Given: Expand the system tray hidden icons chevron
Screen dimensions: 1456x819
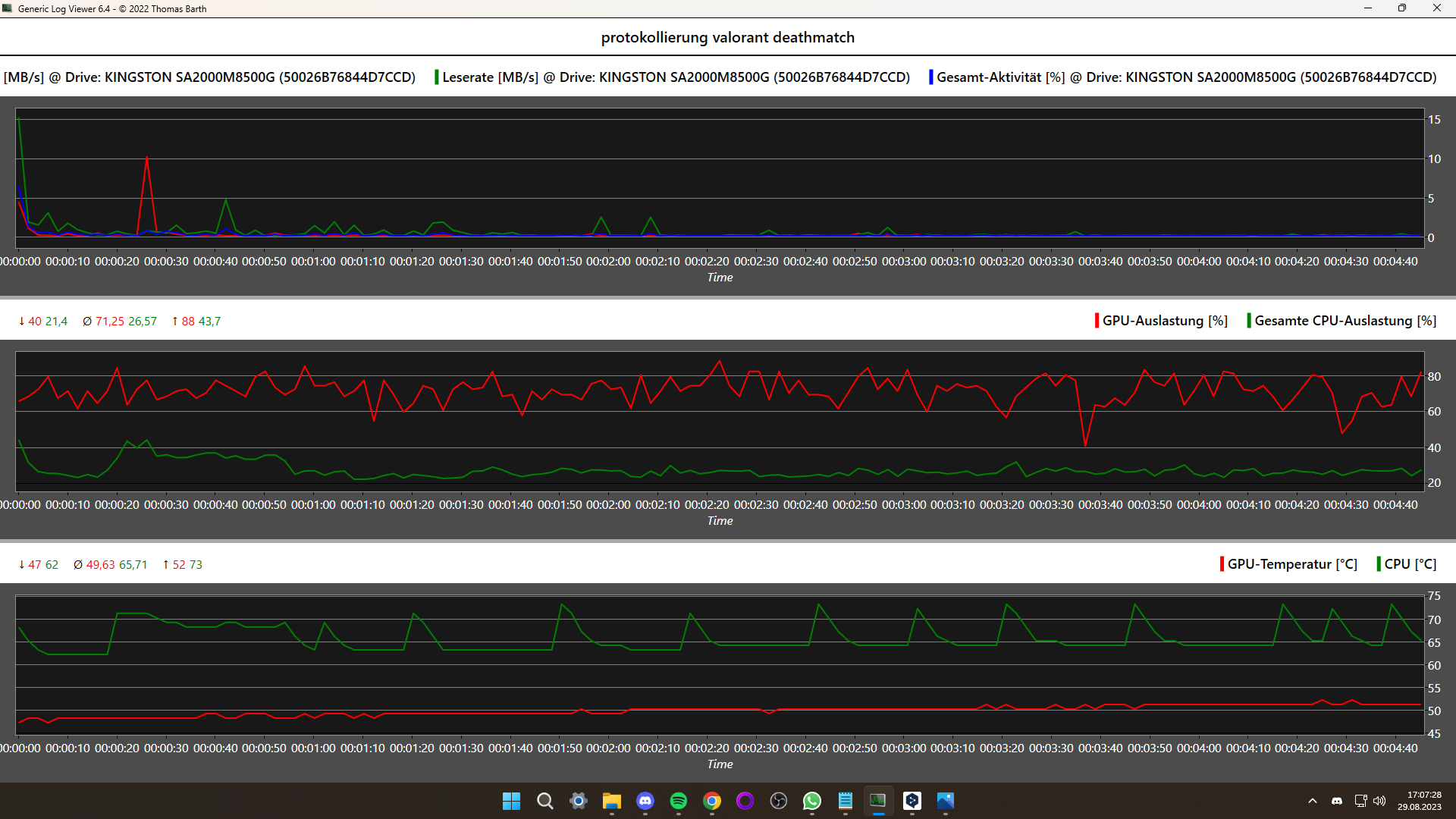Looking at the screenshot, I should [1313, 801].
